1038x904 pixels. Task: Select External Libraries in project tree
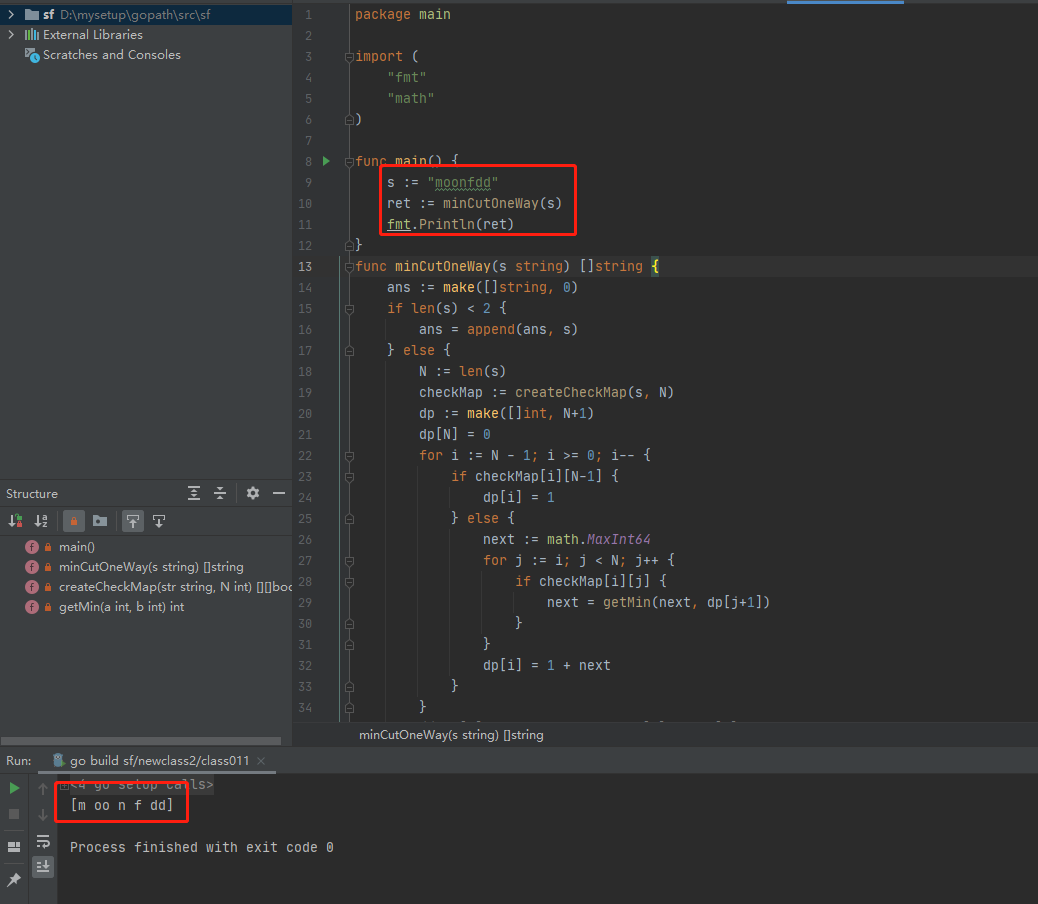[93, 34]
